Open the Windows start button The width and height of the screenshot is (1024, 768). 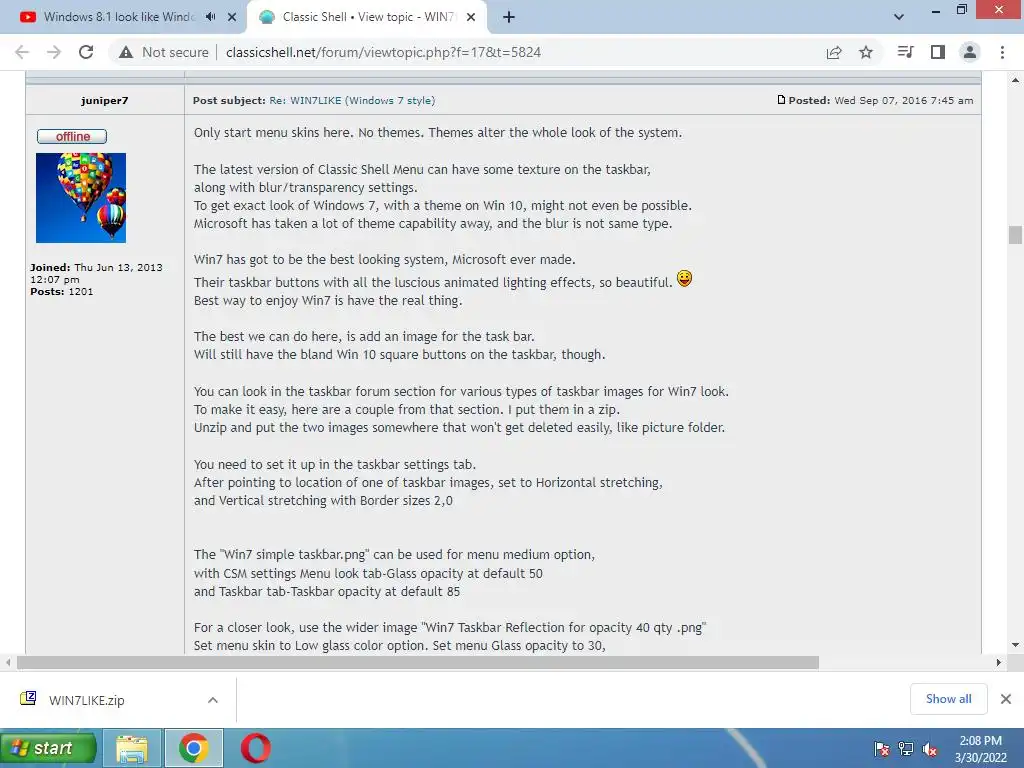48,748
